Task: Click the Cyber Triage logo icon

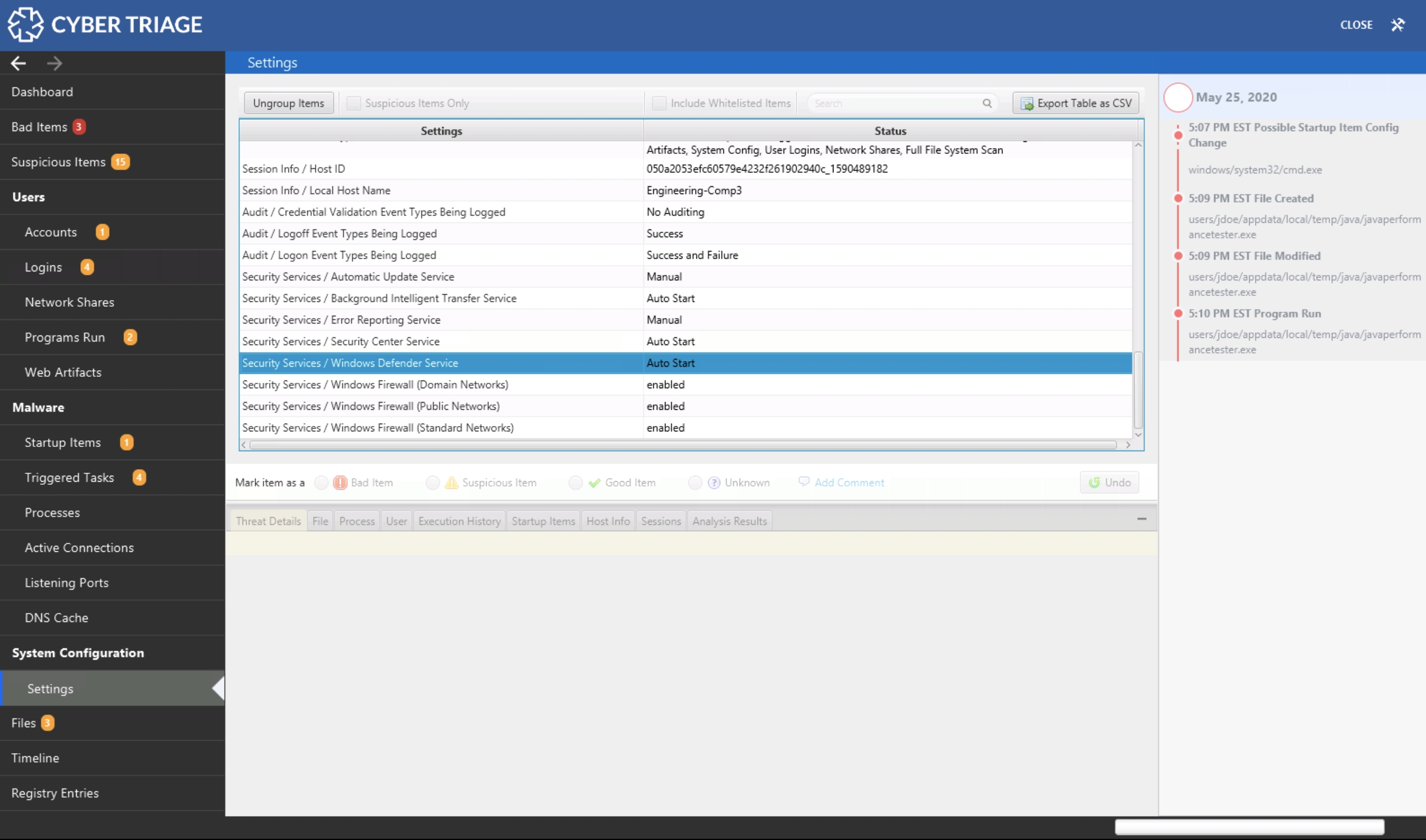Action: (x=25, y=25)
